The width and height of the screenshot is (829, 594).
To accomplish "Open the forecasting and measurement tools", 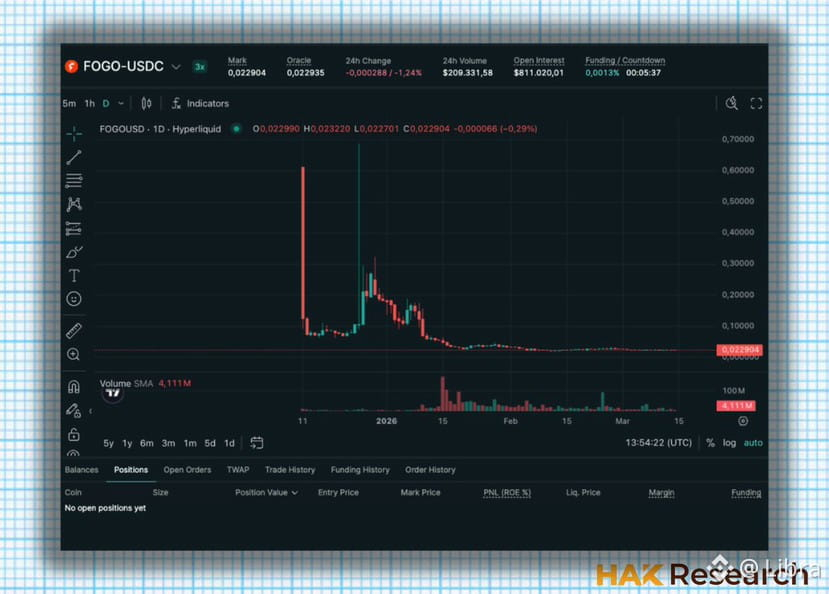I will coord(74,229).
